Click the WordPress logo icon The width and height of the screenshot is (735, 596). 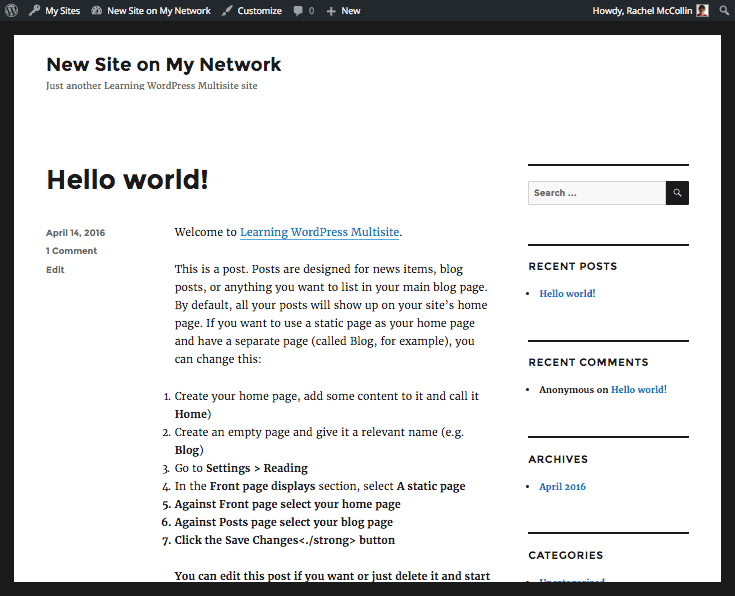tap(11, 10)
